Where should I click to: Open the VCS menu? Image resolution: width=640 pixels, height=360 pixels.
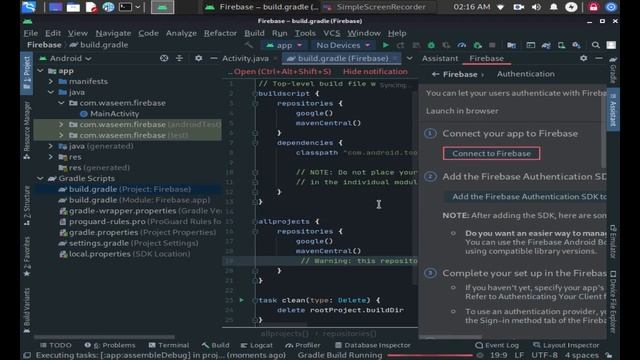[332, 33]
